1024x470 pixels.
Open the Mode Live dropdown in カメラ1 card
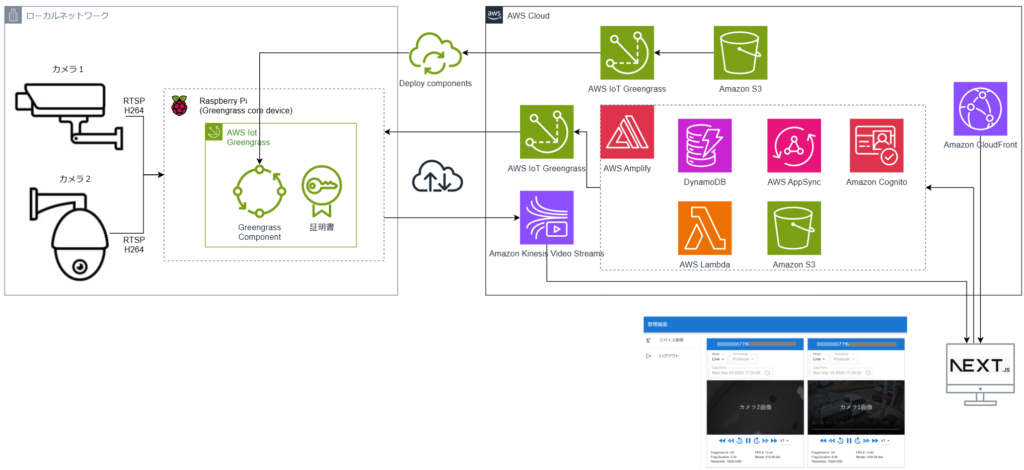[x=820, y=359]
